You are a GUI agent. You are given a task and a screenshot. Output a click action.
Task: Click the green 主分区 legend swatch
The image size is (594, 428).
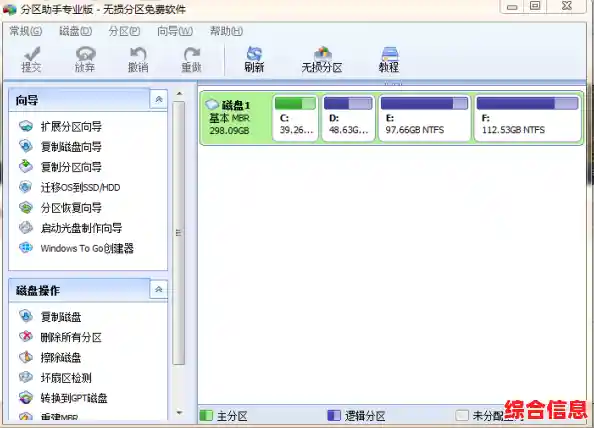[x=206, y=416]
